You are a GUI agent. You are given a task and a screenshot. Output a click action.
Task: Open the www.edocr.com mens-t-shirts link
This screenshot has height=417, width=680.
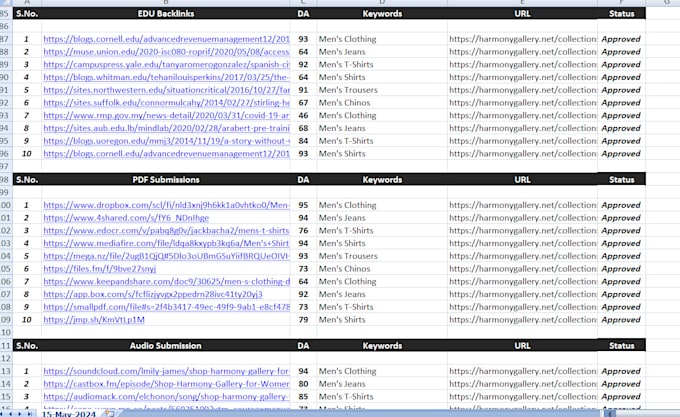point(166,231)
